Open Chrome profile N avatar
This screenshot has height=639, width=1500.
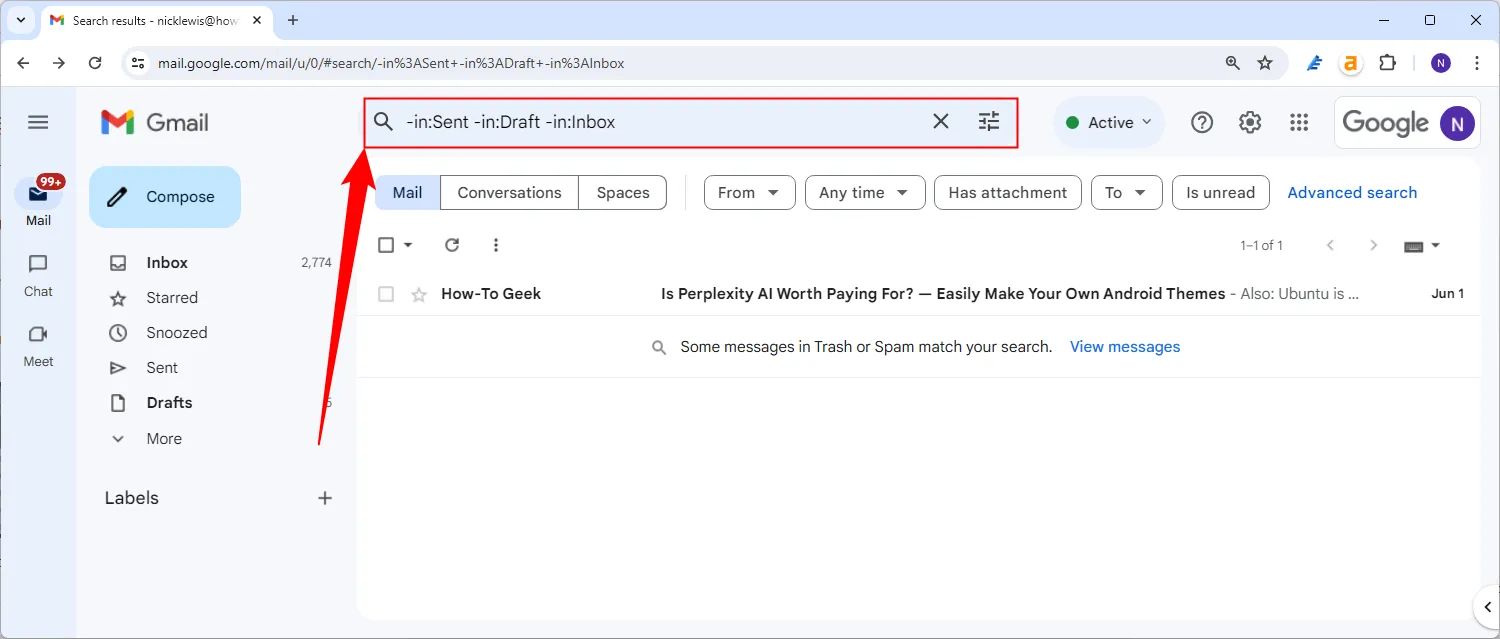1441,63
